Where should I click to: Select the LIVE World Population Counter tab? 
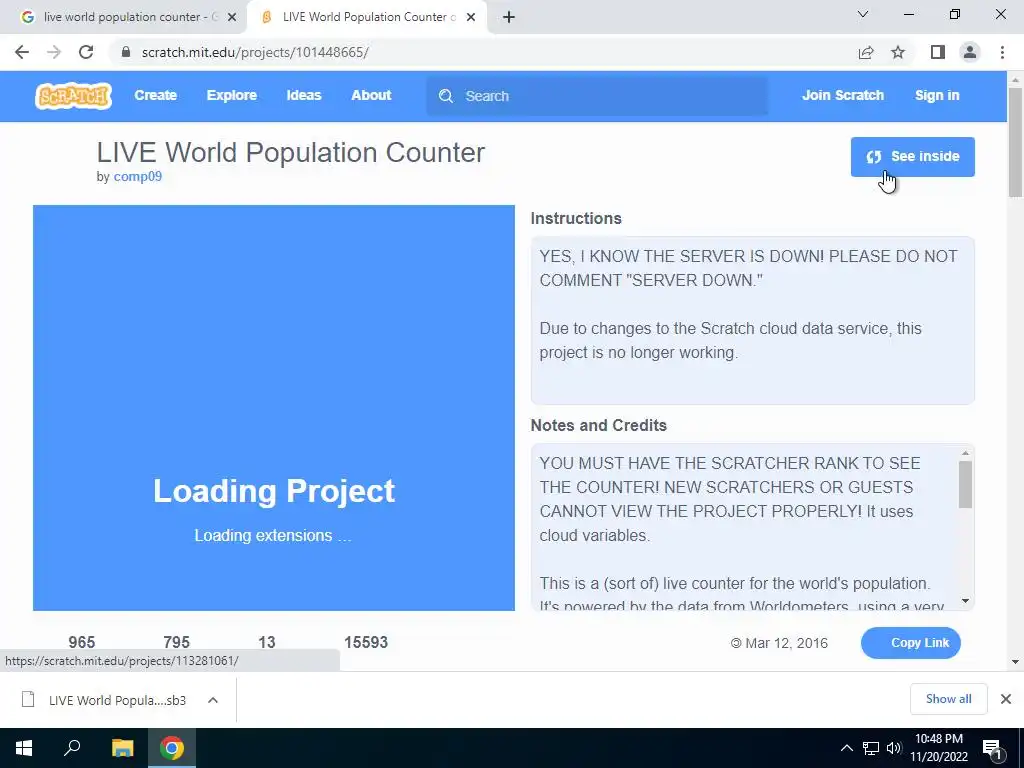tap(366, 17)
